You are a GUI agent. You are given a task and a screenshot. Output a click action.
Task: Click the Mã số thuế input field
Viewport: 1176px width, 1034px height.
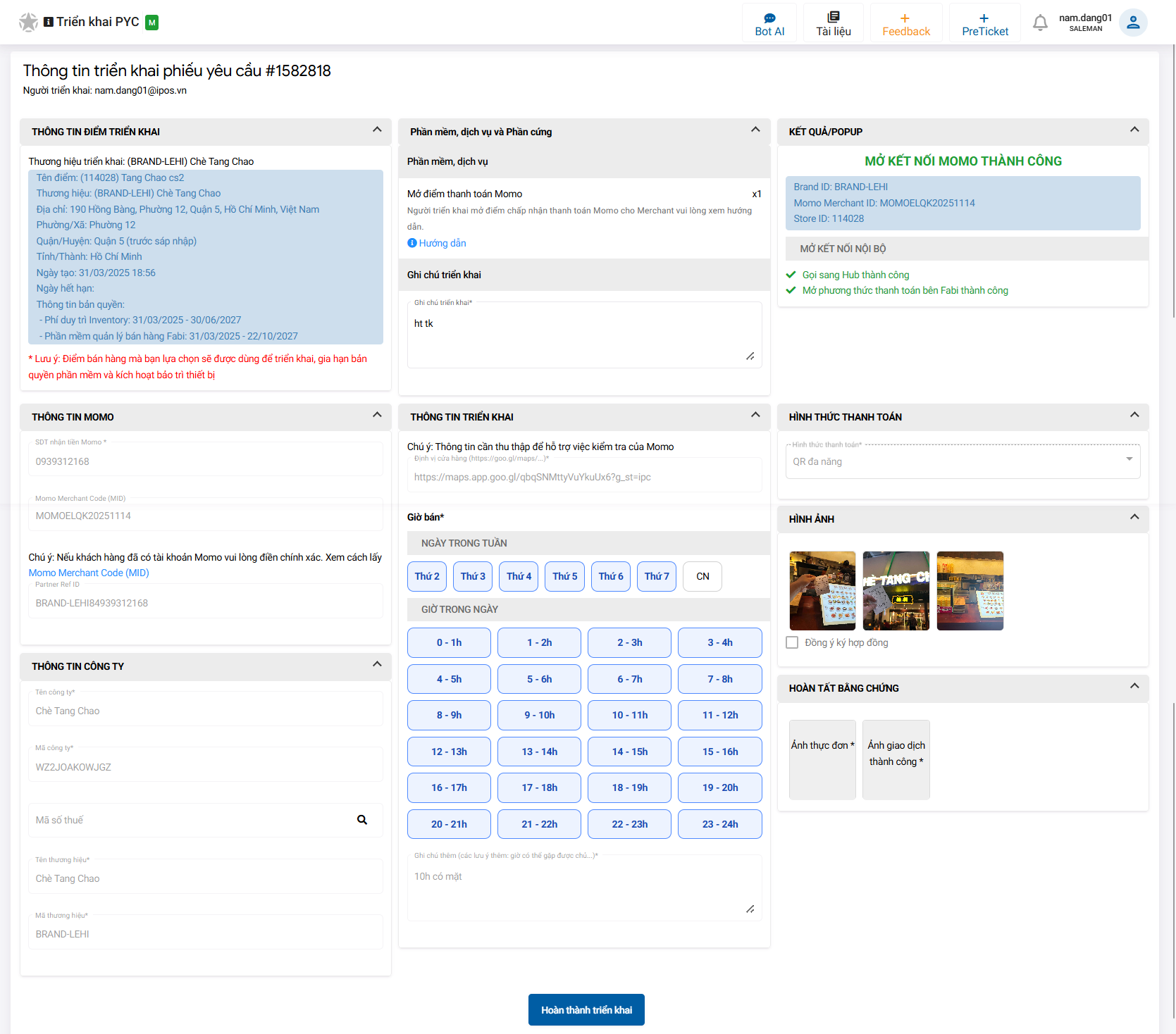click(206, 820)
